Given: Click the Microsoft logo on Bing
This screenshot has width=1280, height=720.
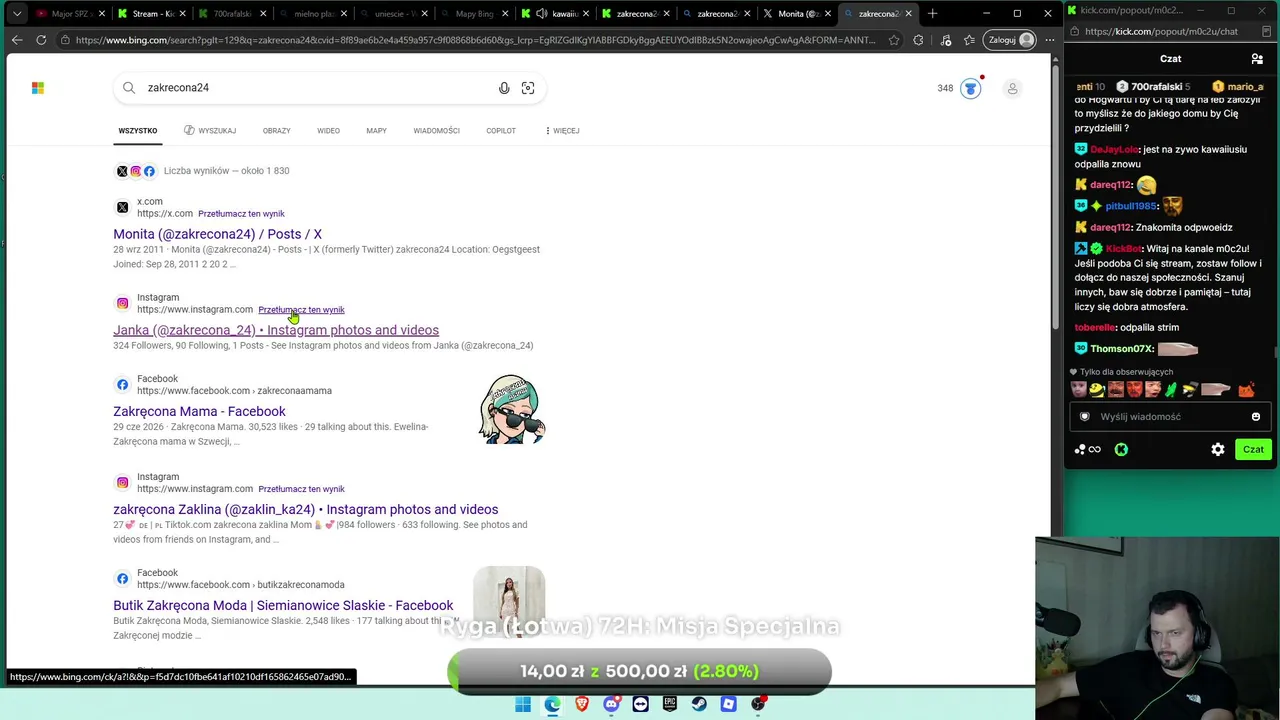Looking at the screenshot, I should point(38,88).
